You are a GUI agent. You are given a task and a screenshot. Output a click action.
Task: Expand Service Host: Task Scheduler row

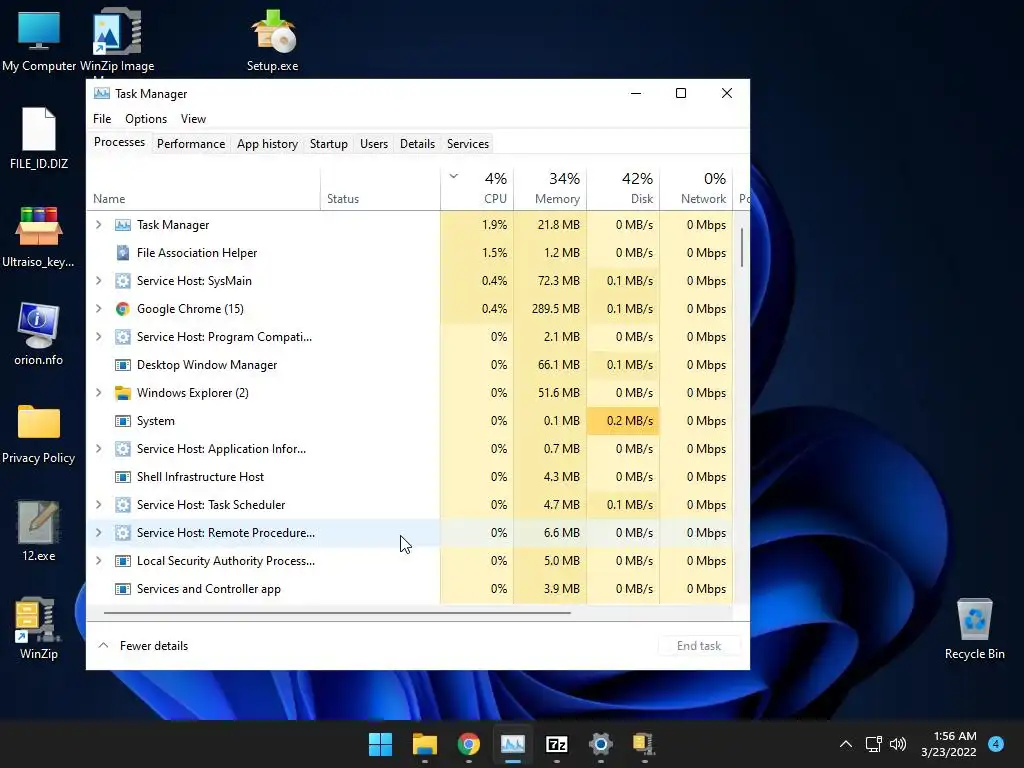pyautogui.click(x=99, y=505)
